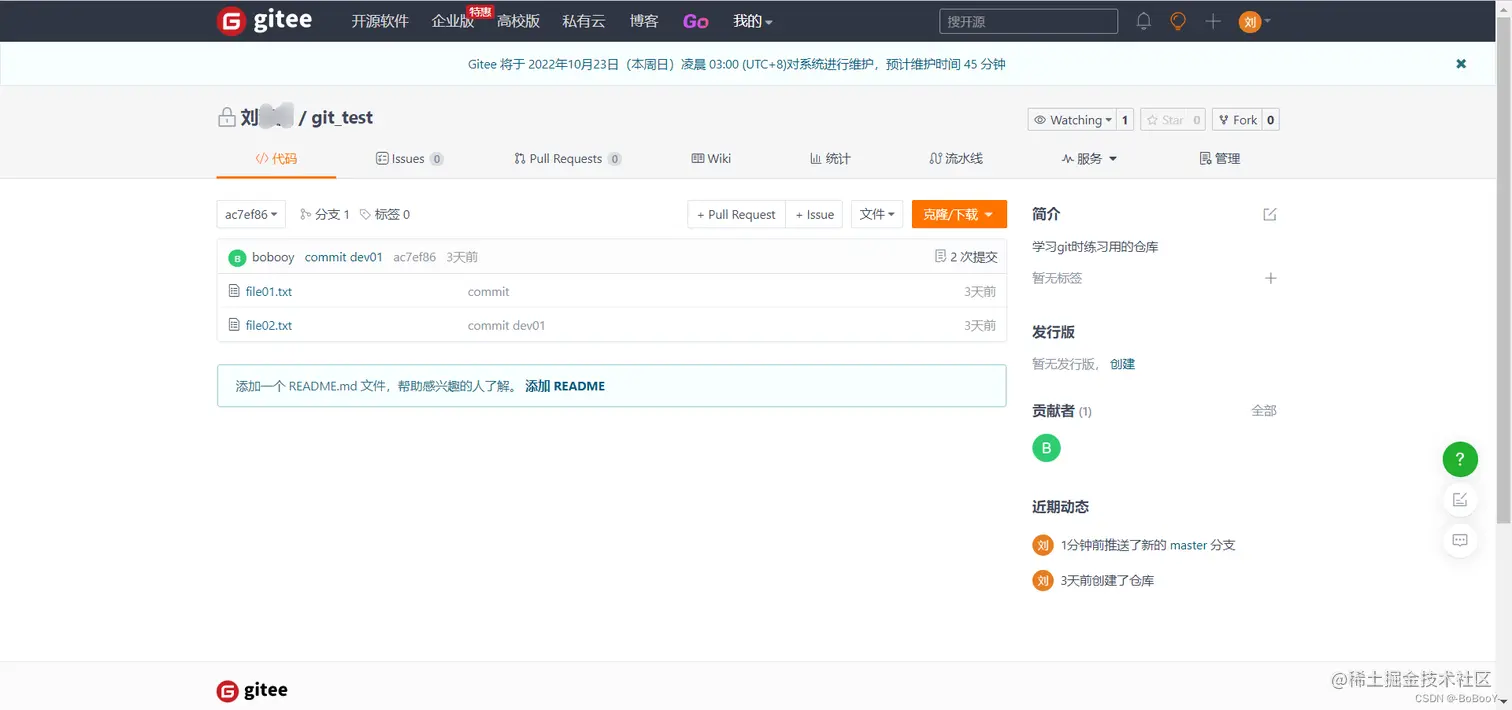Screen dimensions: 1512x710
Task: Open the notifications bell icon
Action: (x=1144, y=21)
